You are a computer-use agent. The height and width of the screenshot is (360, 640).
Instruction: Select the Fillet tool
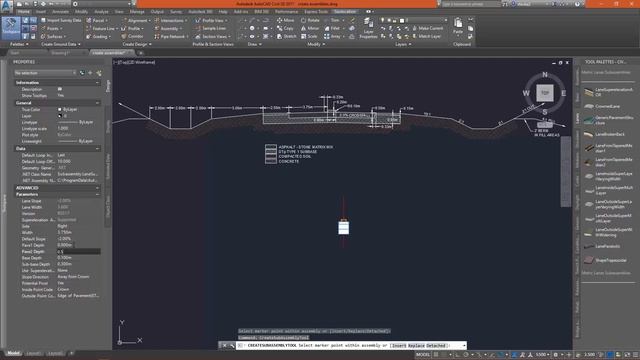(x=332, y=29)
